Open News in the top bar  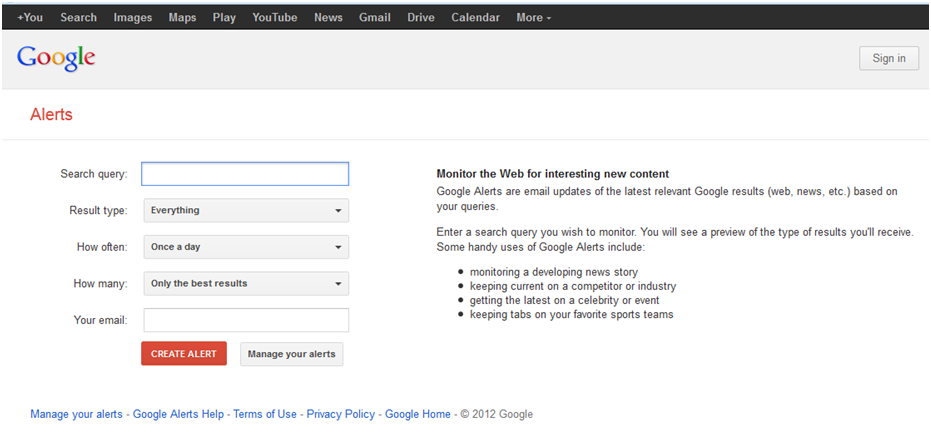coord(328,18)
